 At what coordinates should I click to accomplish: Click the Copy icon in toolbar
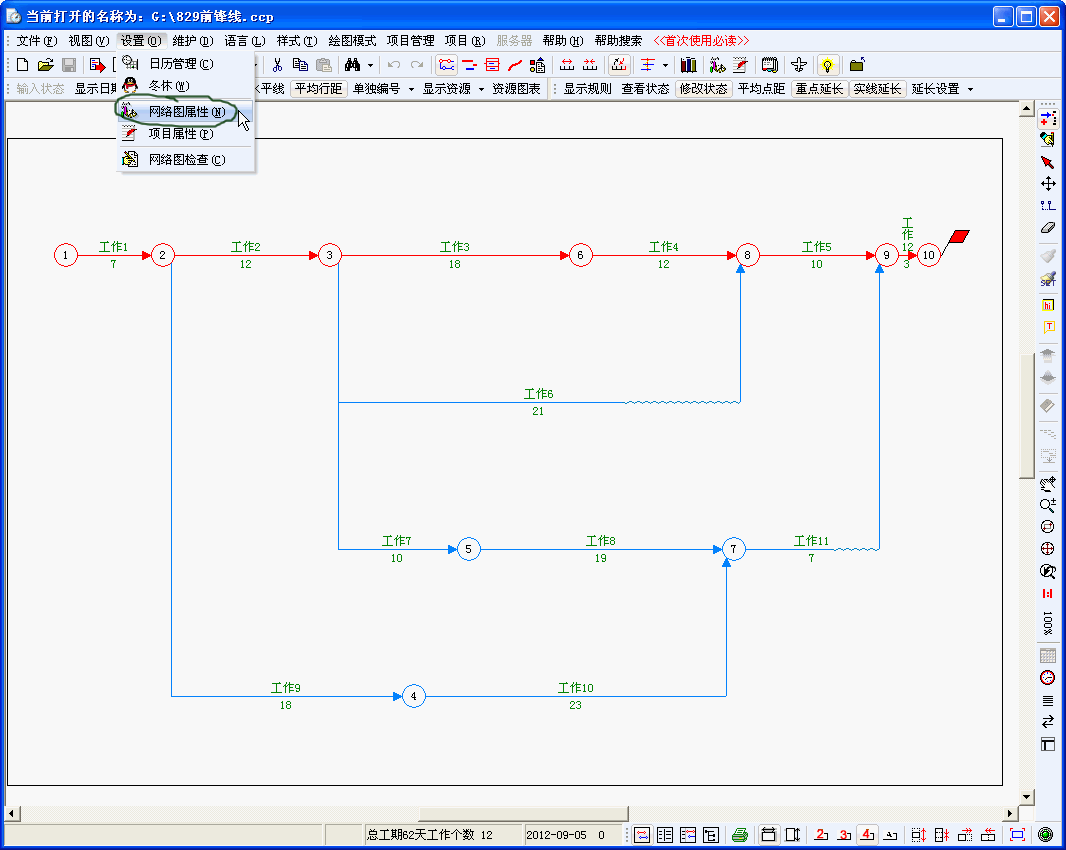[x=300, y=65]
